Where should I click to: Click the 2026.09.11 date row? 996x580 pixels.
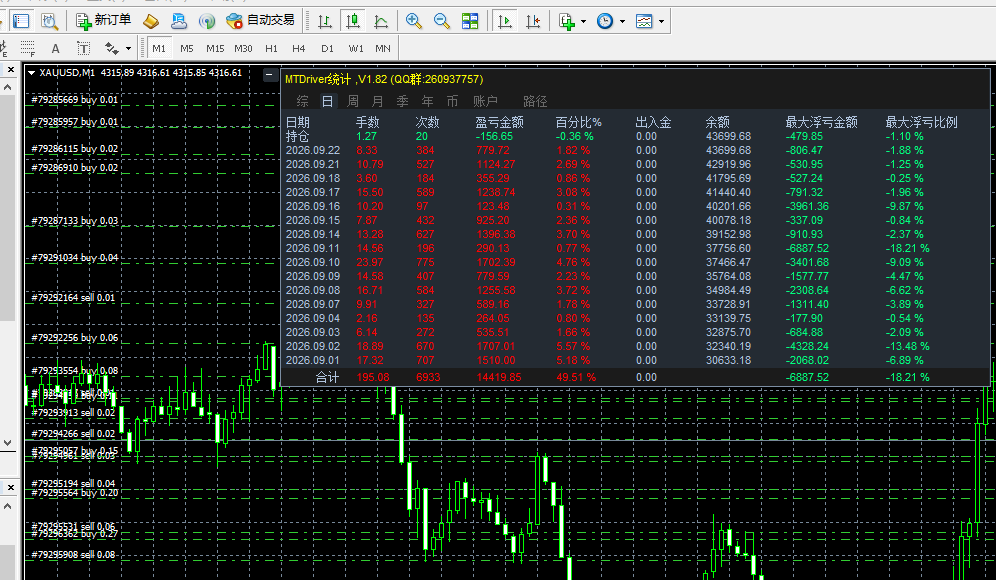click(x=635, y=248)
